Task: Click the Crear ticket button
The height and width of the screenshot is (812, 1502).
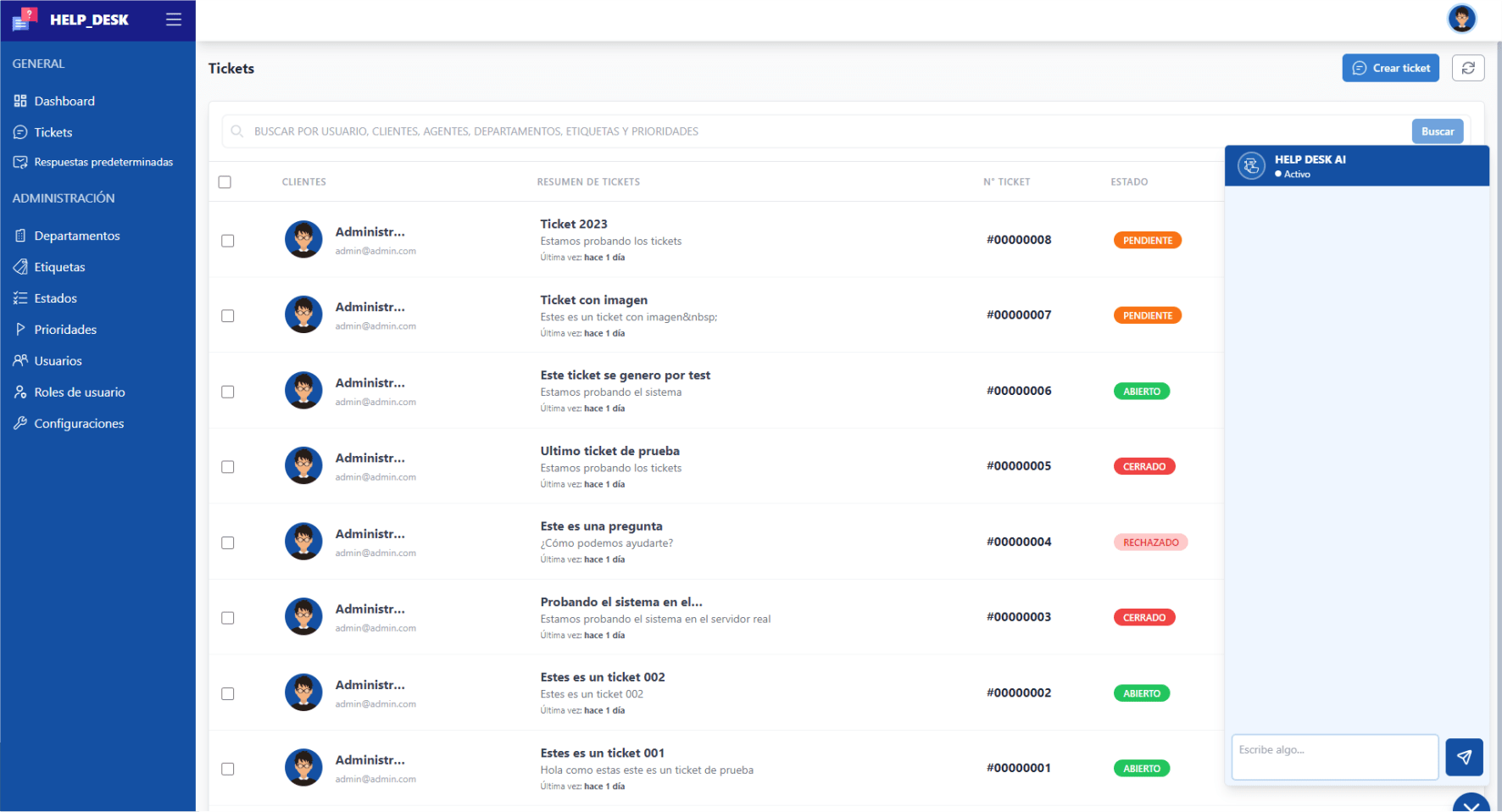Action: [1390, 68]
